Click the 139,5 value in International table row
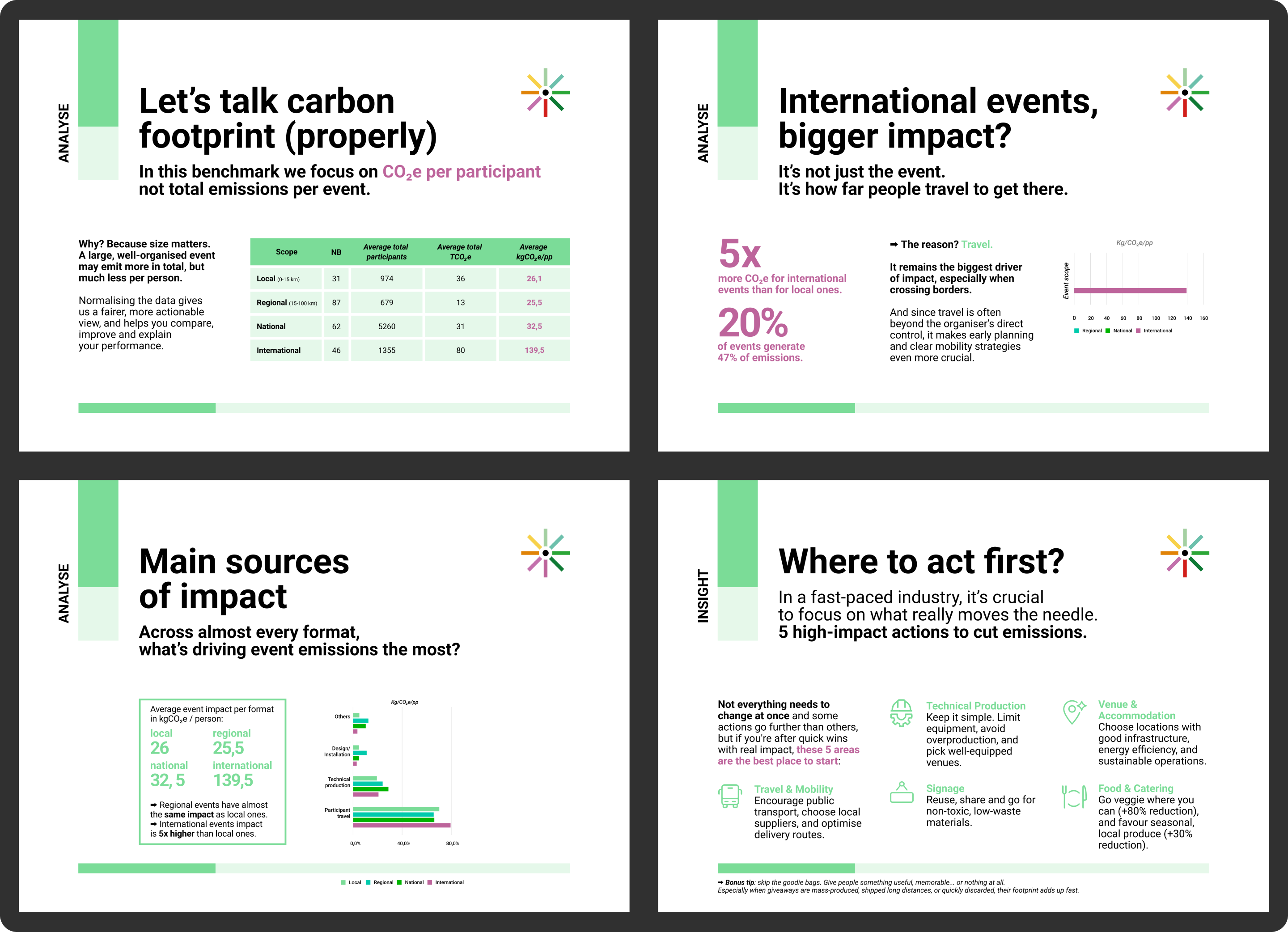 click(534, 351)
